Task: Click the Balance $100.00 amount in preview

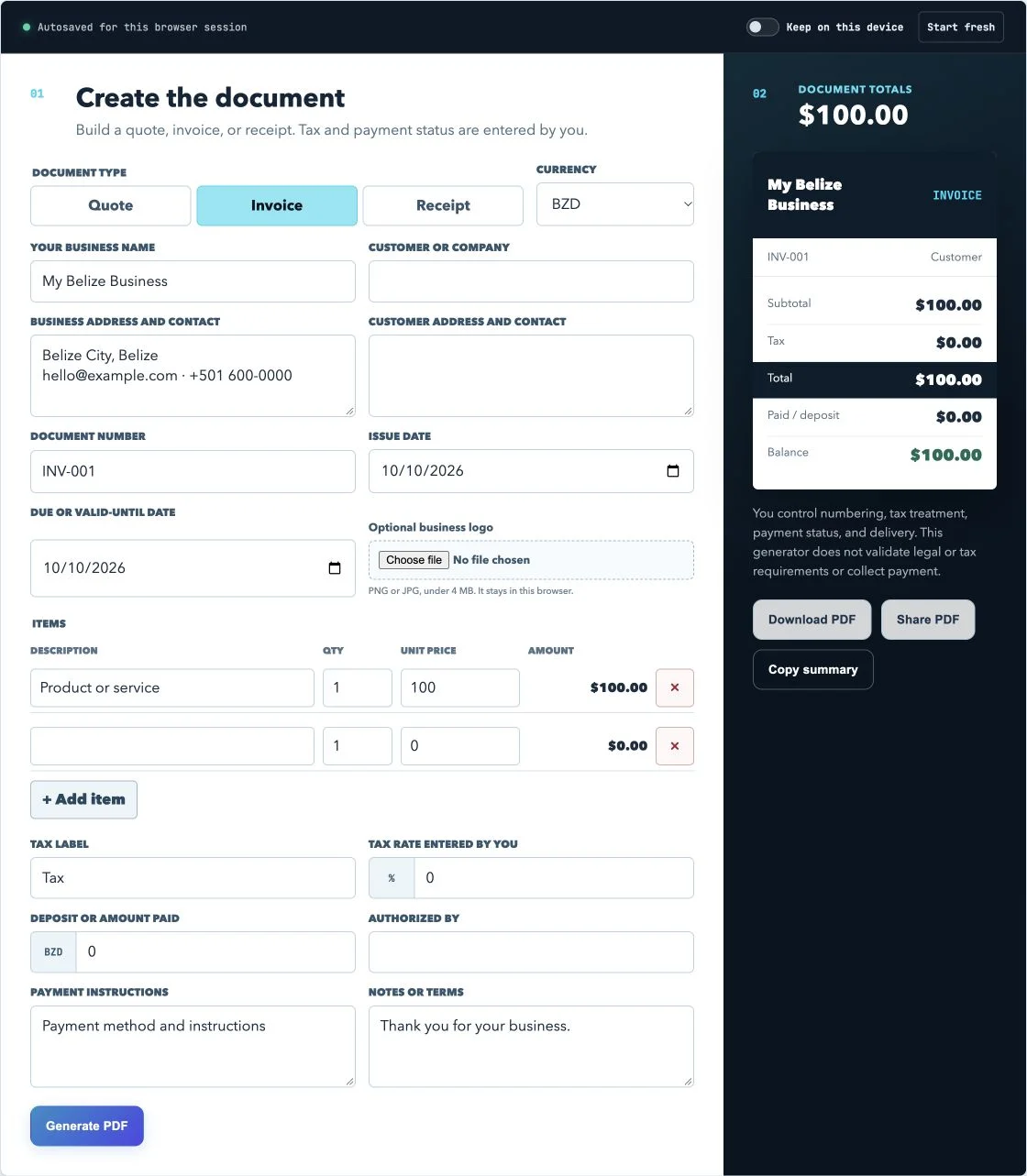Action: [x=945, y=455]
